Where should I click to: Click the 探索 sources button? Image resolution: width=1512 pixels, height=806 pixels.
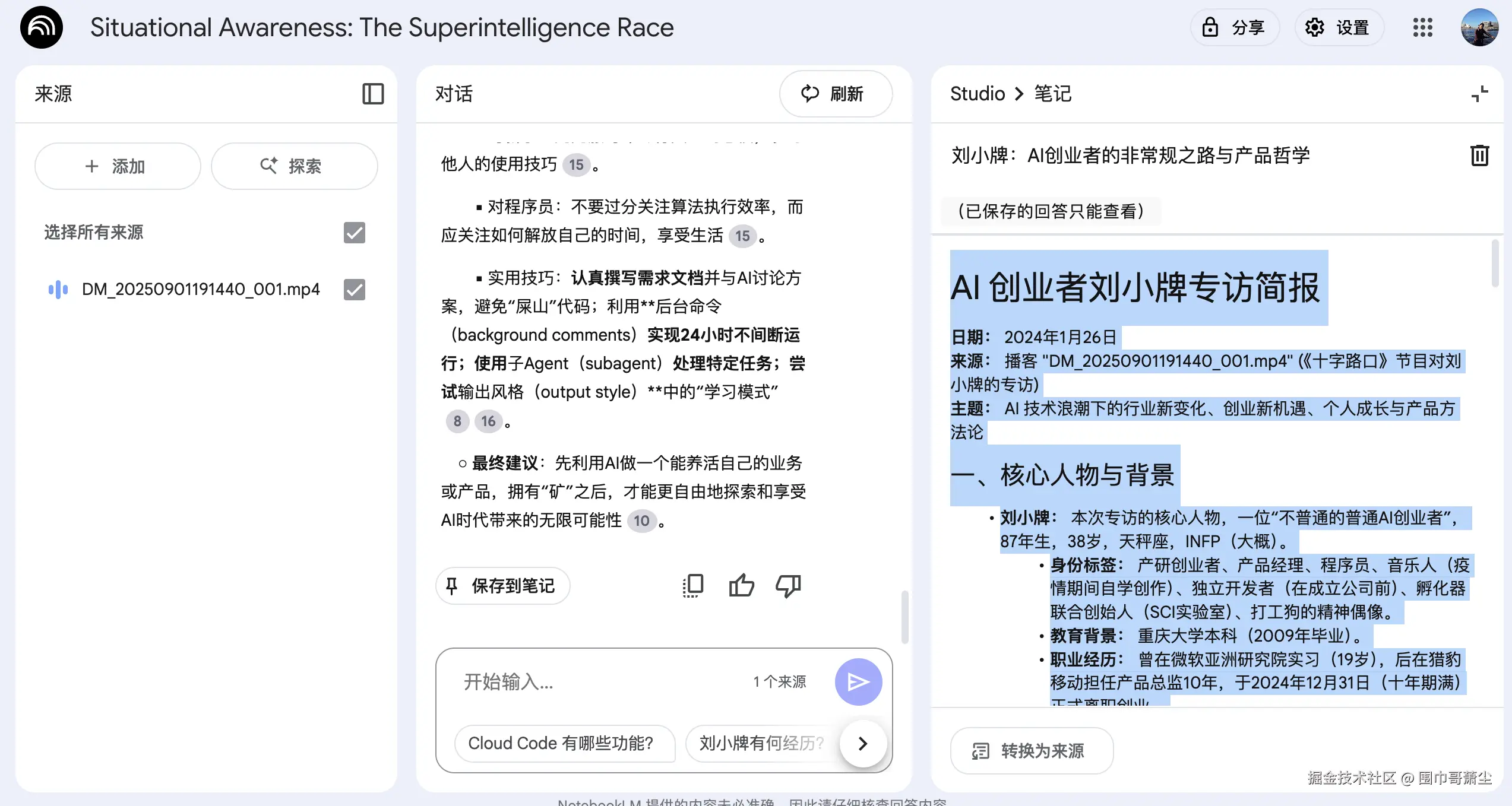click(x=295, y=166)
